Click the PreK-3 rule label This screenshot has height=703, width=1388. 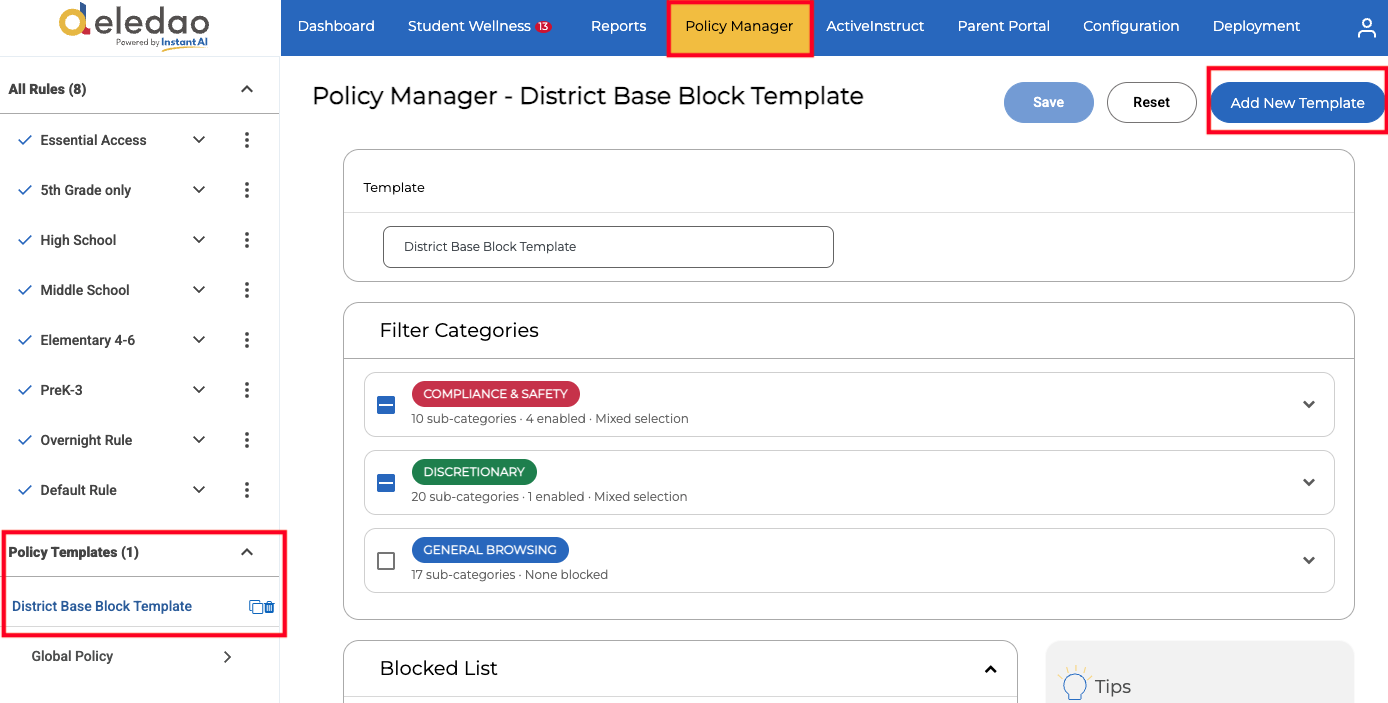pos(61,390)
